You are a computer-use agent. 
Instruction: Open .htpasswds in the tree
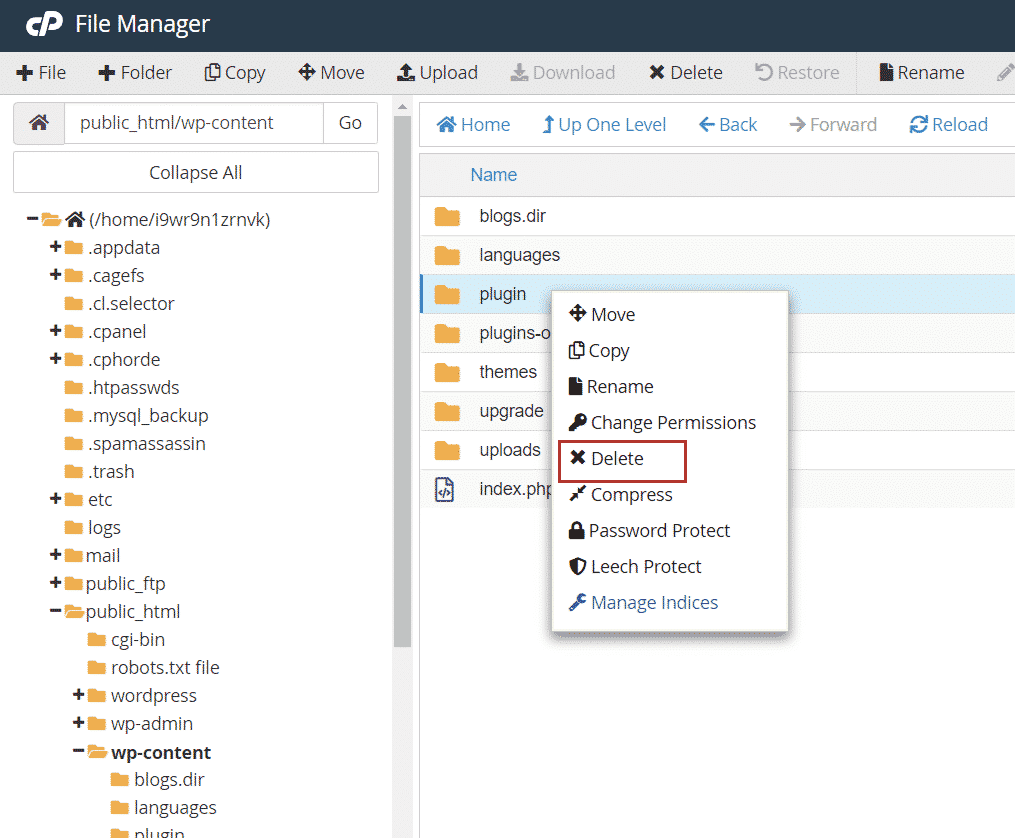pyautogui.click(x=122, y=388)
